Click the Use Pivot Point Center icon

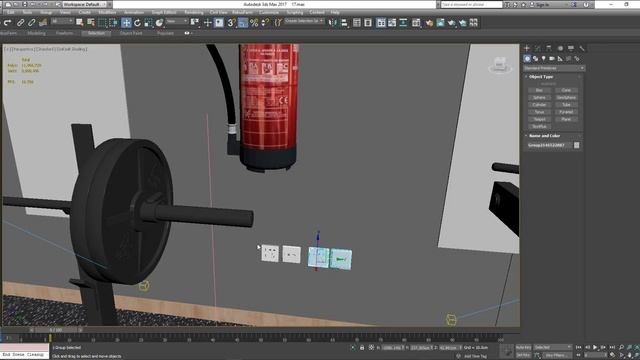click(195, 22)
